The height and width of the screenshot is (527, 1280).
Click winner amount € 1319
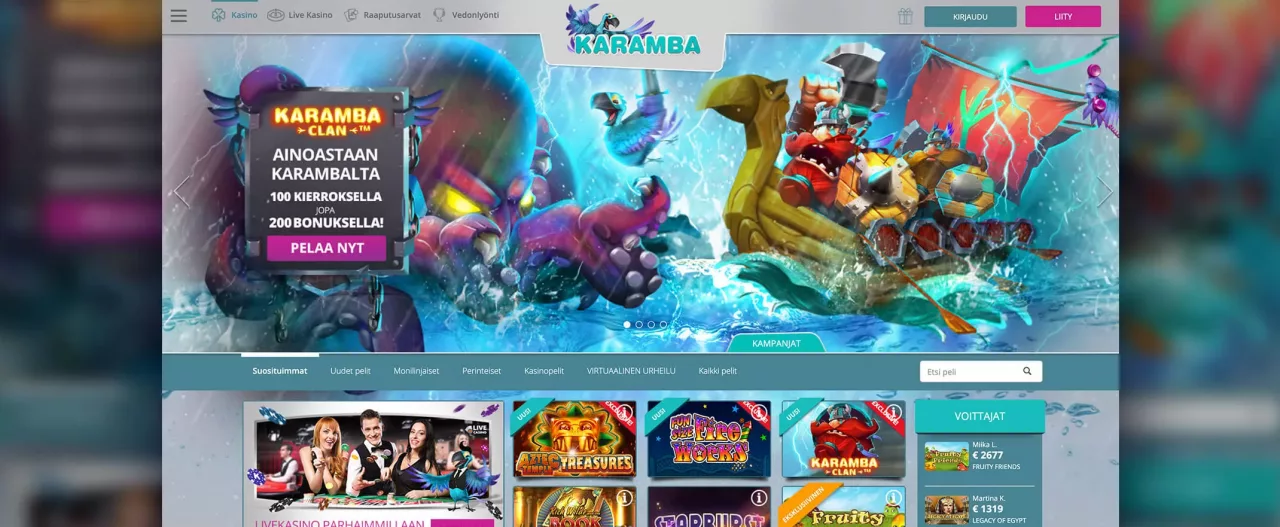pyautogui.click(x=988, y=509)
